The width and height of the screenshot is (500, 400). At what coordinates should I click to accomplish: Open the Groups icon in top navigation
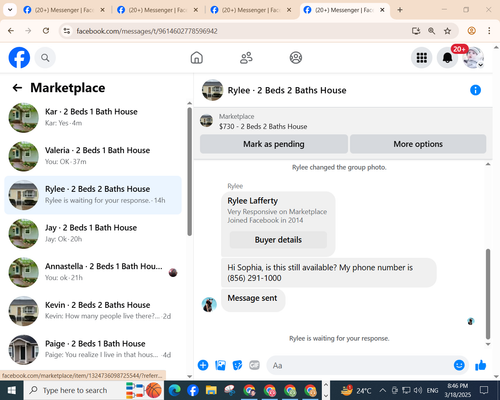point(296,58)
